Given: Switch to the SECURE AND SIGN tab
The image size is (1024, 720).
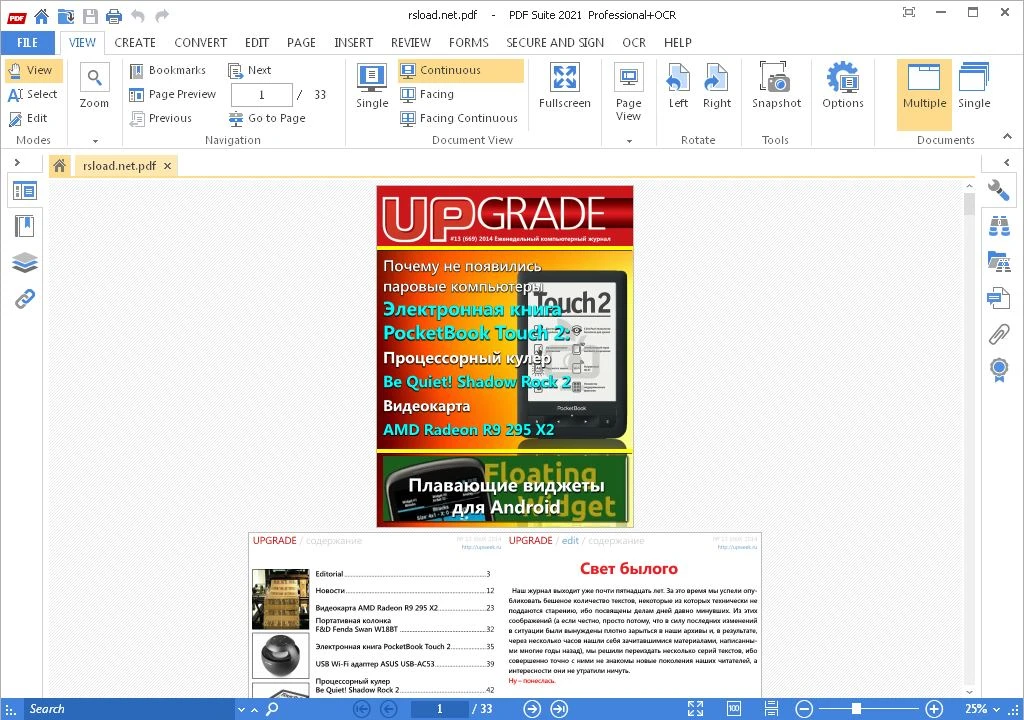Looking at the screenshot, I should [555, 43].
